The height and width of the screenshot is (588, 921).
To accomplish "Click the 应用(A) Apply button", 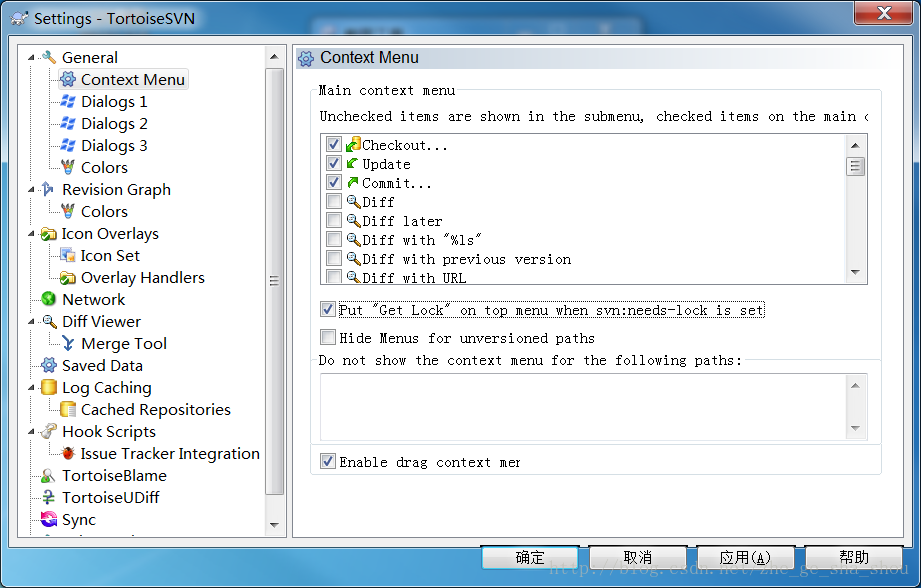I will pyautogui.click(x=745, y=557).
